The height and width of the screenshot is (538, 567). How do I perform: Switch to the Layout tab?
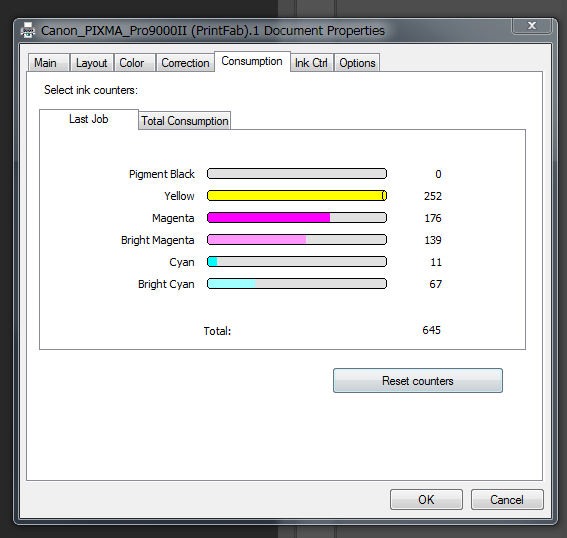pos(92,63)
